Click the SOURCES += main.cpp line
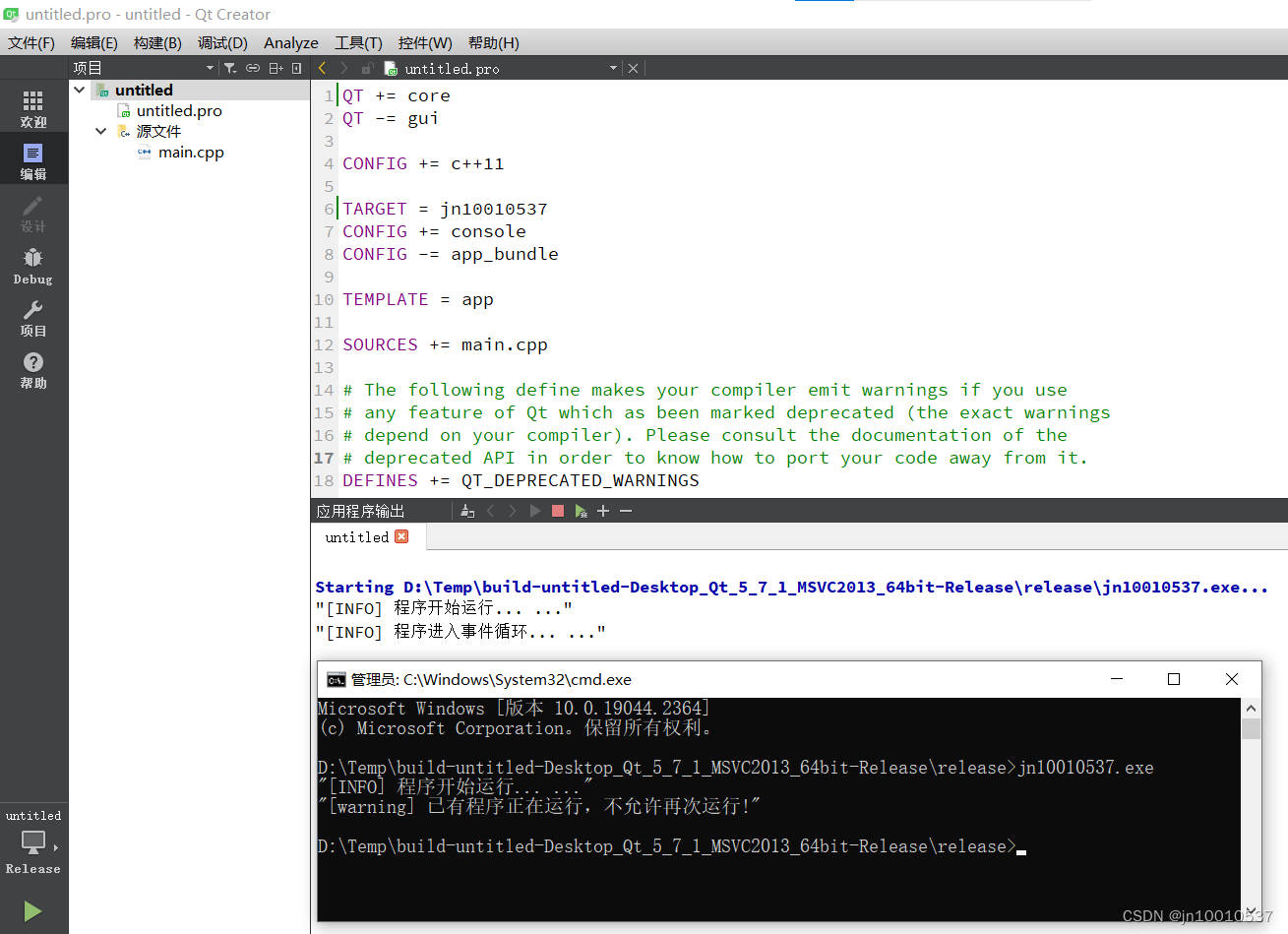1288x934 pixels. tap(445, 344)
